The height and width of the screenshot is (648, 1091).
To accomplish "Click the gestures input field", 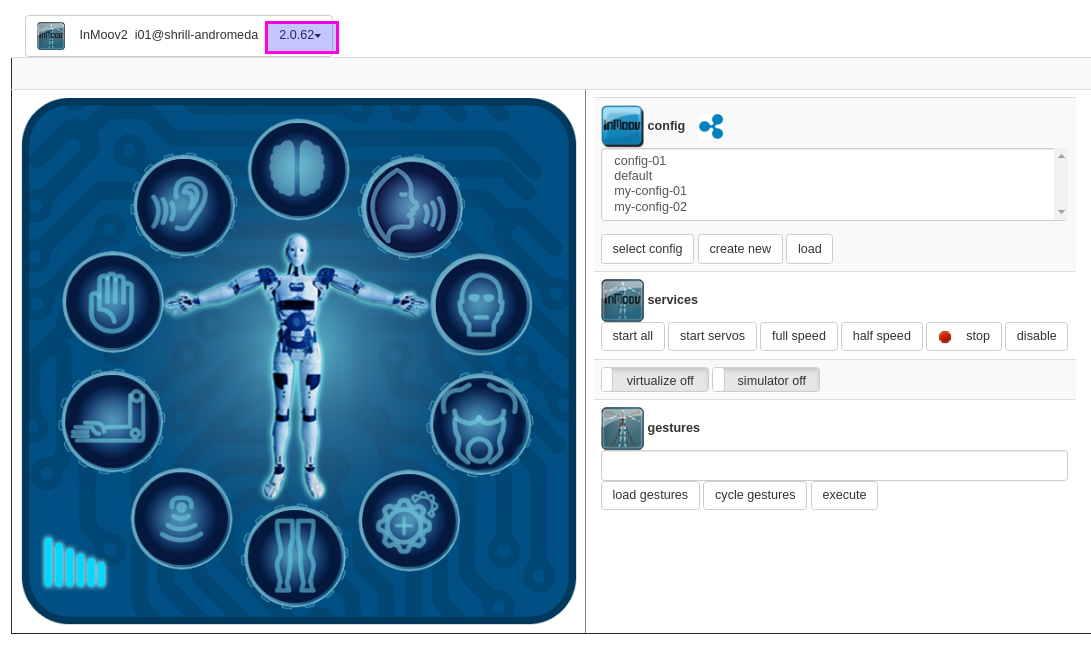I will coord(834,466).
